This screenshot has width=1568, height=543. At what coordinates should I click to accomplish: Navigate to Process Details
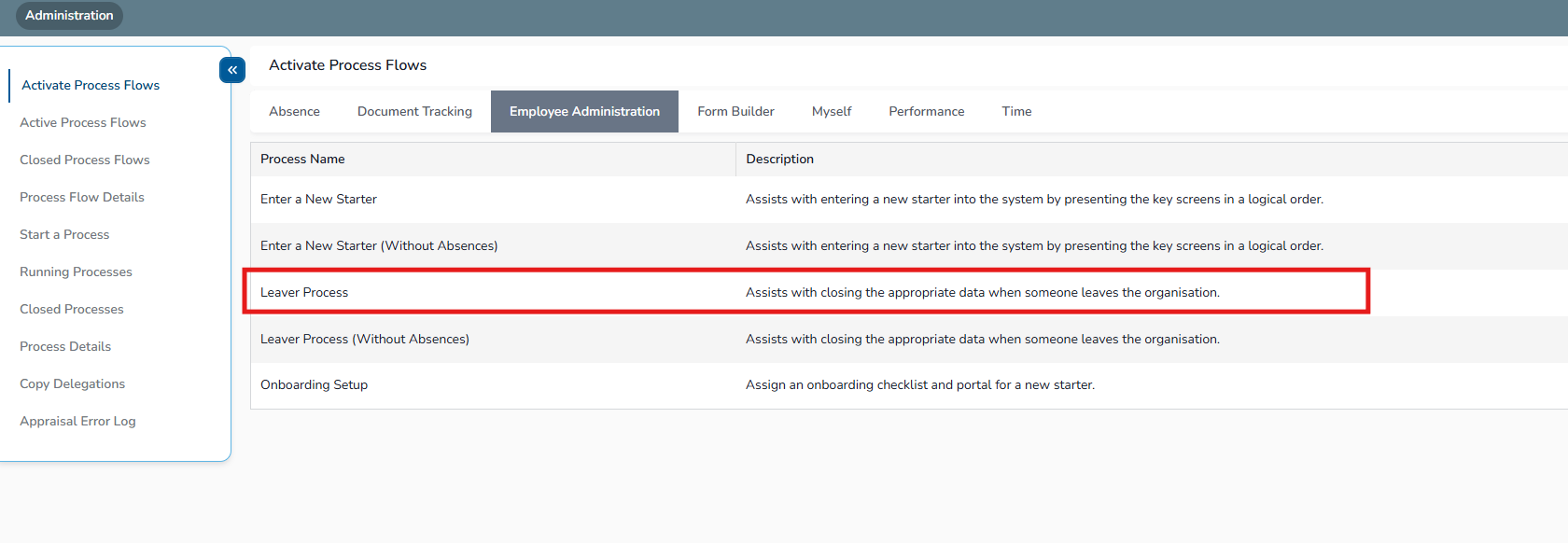pyautogui.click(x=65, y=346)
